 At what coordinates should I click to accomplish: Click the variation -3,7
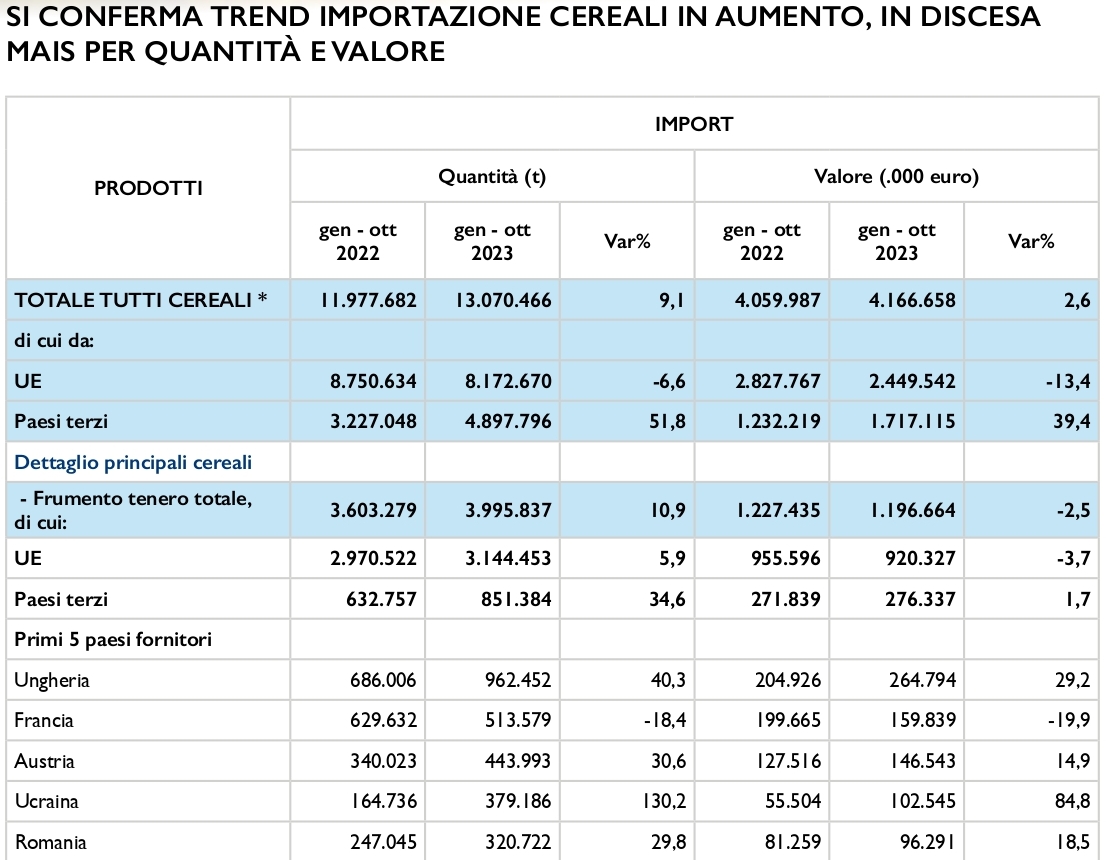click(1074, 559)
